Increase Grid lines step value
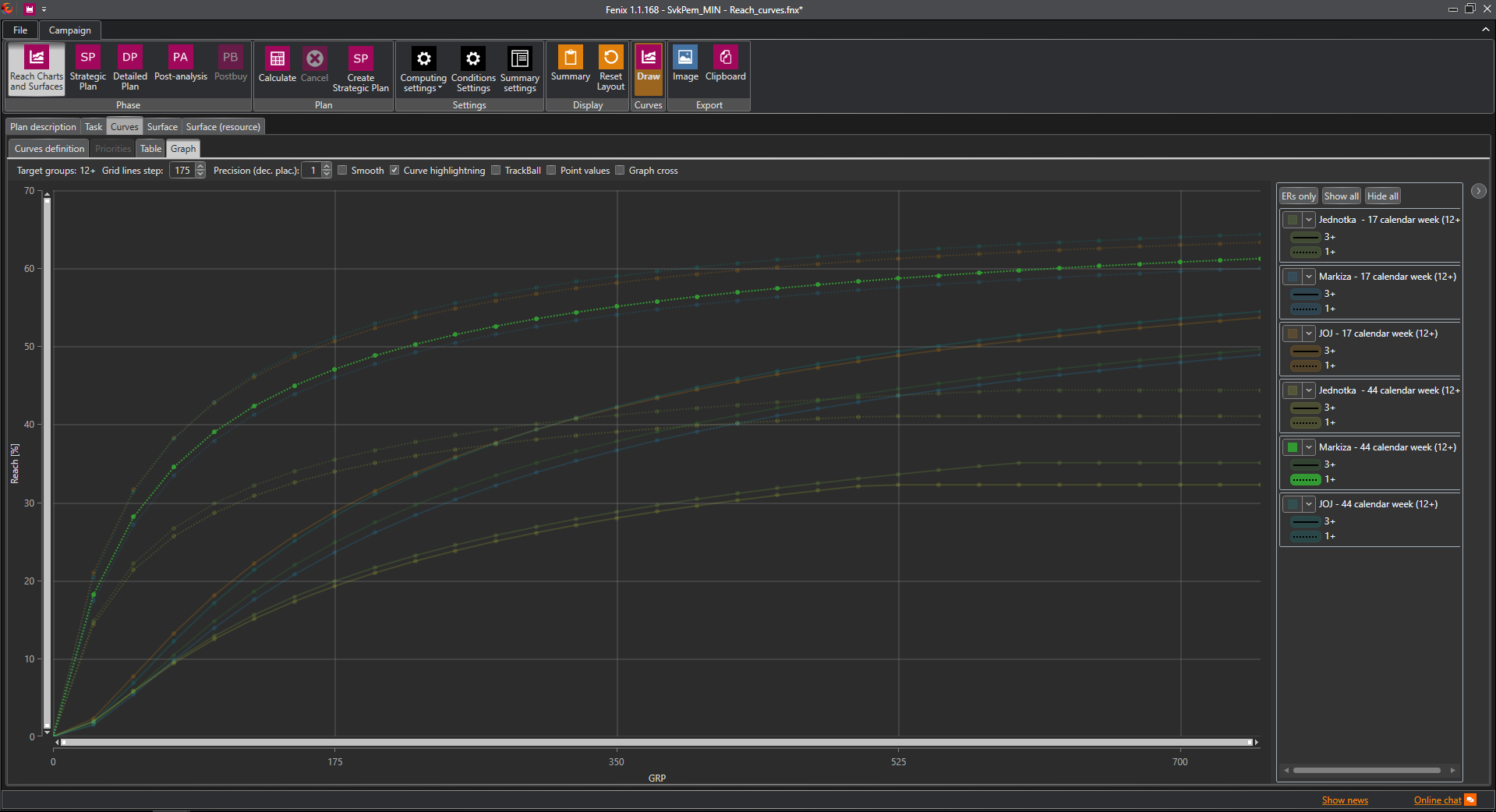The image size is (1496, 812). [200, 167]
